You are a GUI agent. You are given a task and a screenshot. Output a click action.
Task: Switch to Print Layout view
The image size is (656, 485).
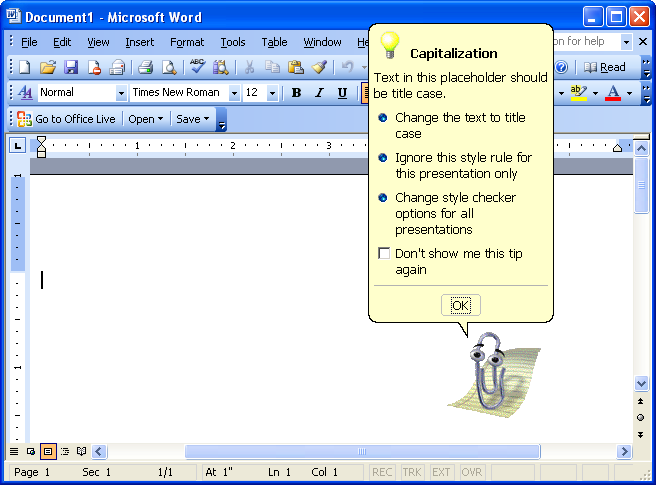coord(48,452)
